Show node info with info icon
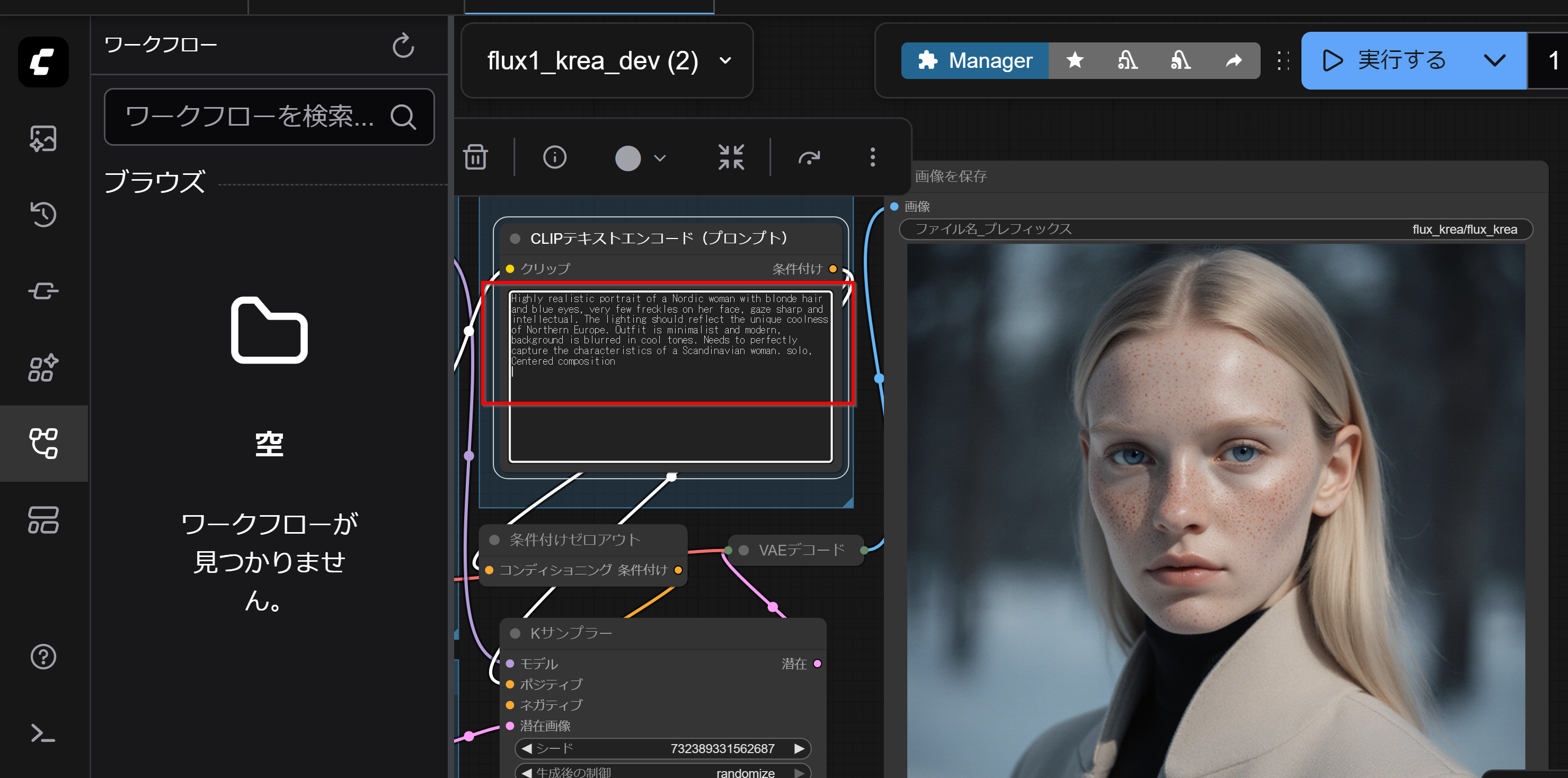This screenshot has height=778, width=1568. point(554,157)
